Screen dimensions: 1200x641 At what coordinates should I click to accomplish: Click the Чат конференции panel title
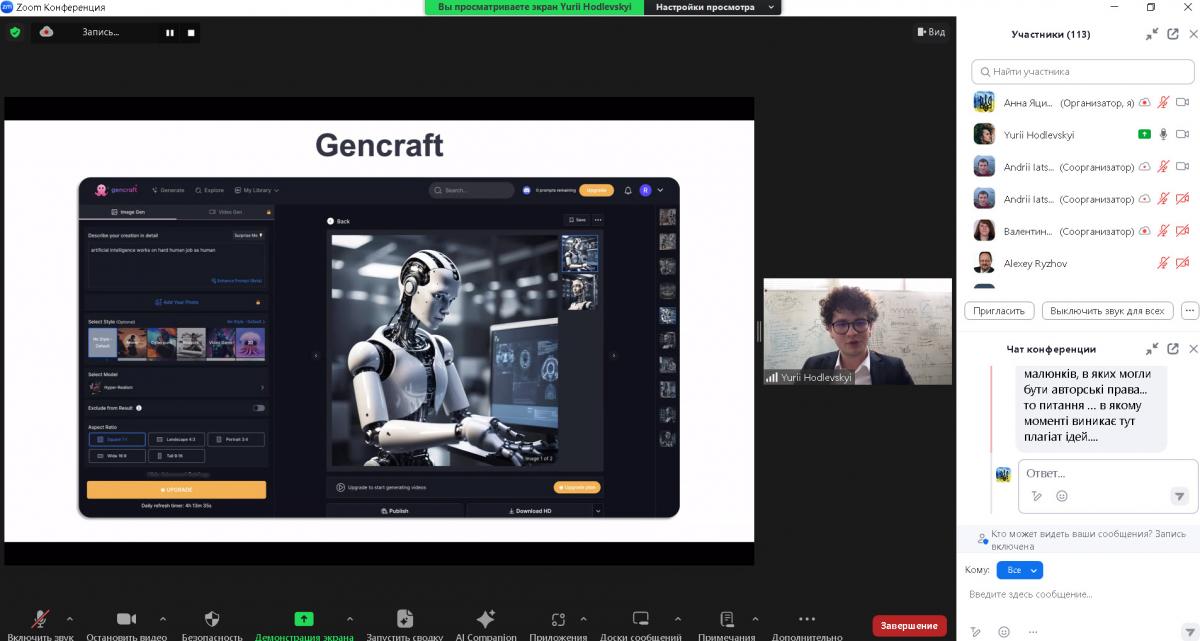tap(1051, 349)
